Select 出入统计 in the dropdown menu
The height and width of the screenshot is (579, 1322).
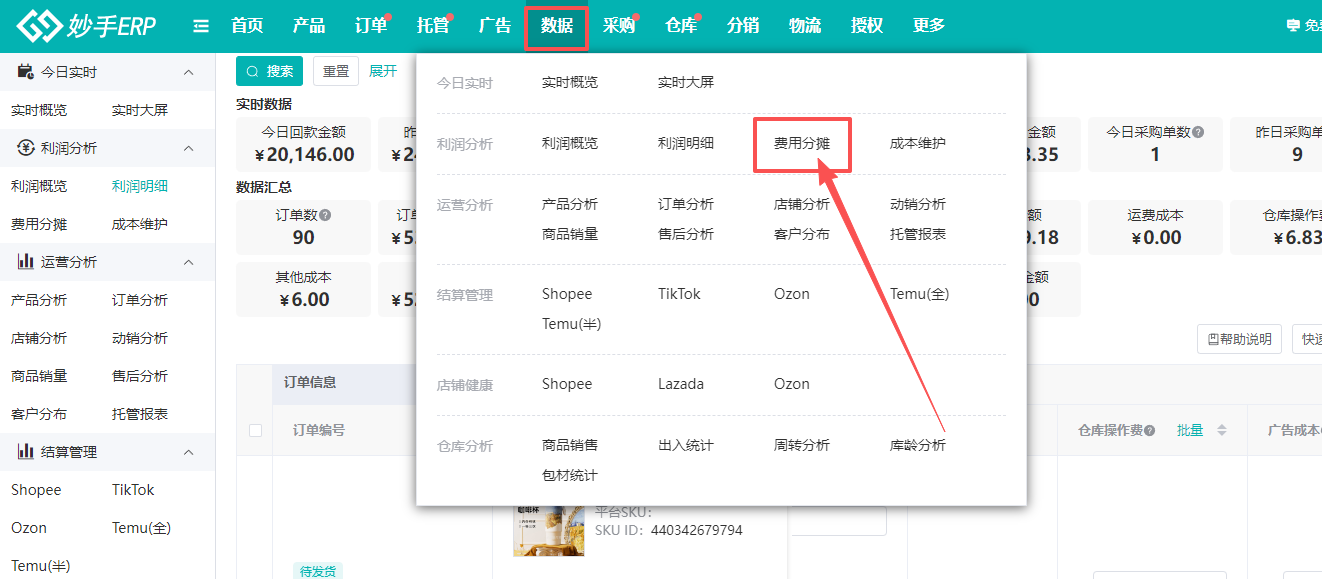click(686, 445)
